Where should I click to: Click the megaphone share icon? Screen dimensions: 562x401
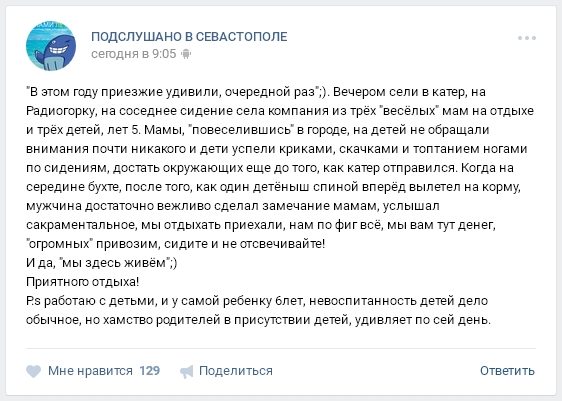(x=187, y=371)
